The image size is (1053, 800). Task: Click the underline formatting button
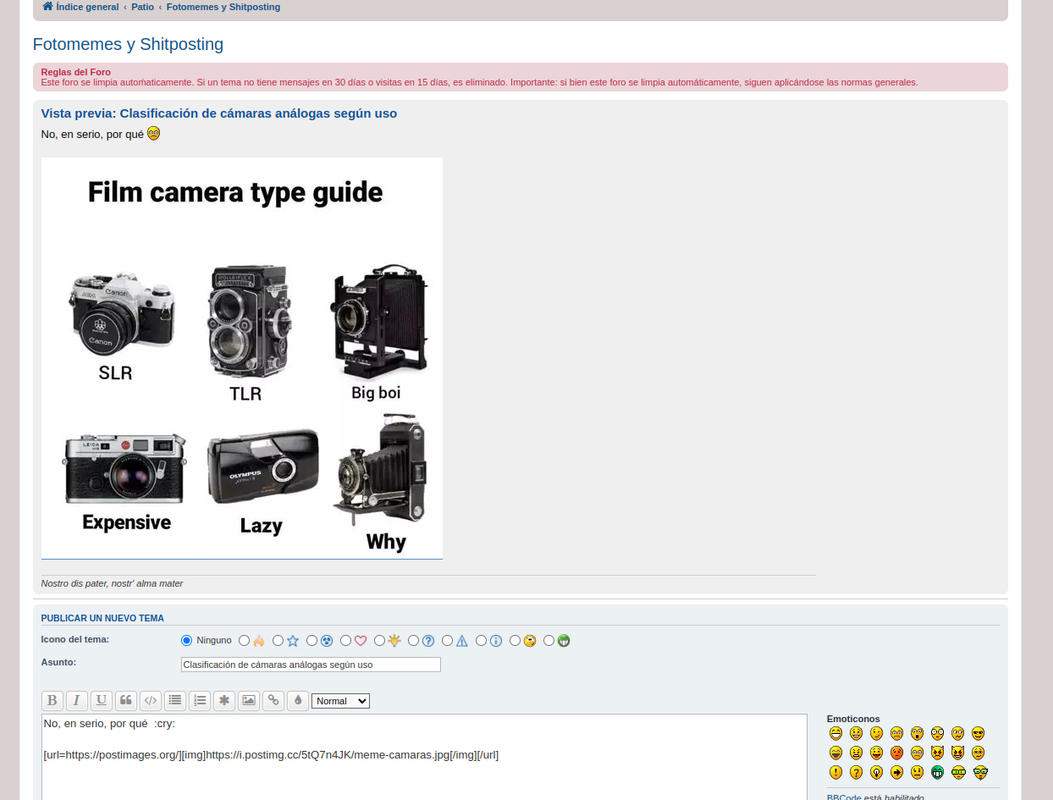(101, 701)
